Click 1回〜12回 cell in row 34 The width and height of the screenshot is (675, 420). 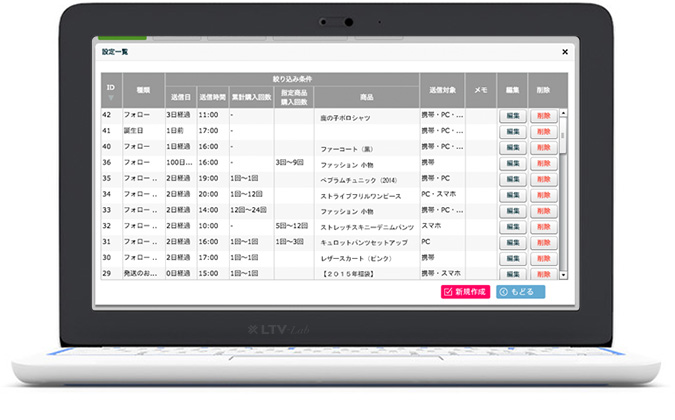[251, 194]
